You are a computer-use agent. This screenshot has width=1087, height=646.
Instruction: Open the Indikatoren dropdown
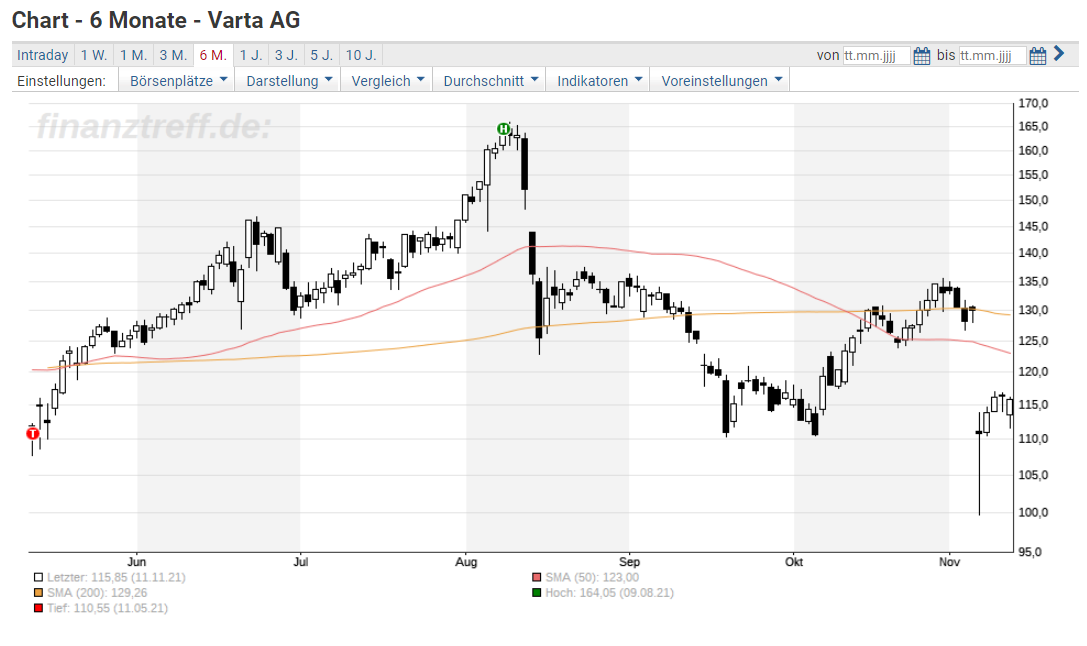598,80
